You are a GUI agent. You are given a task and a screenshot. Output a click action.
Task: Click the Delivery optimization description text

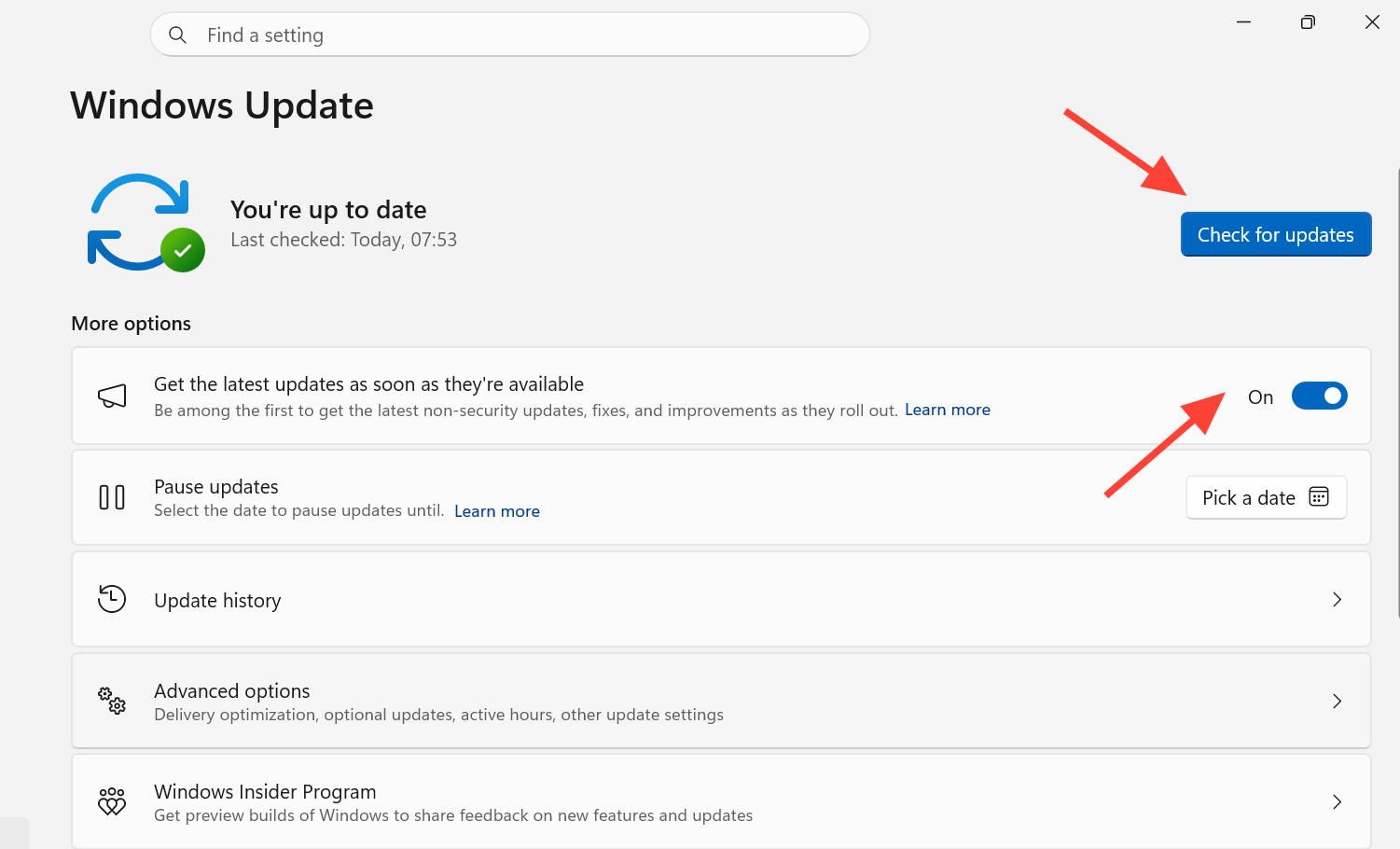(438, 715)
